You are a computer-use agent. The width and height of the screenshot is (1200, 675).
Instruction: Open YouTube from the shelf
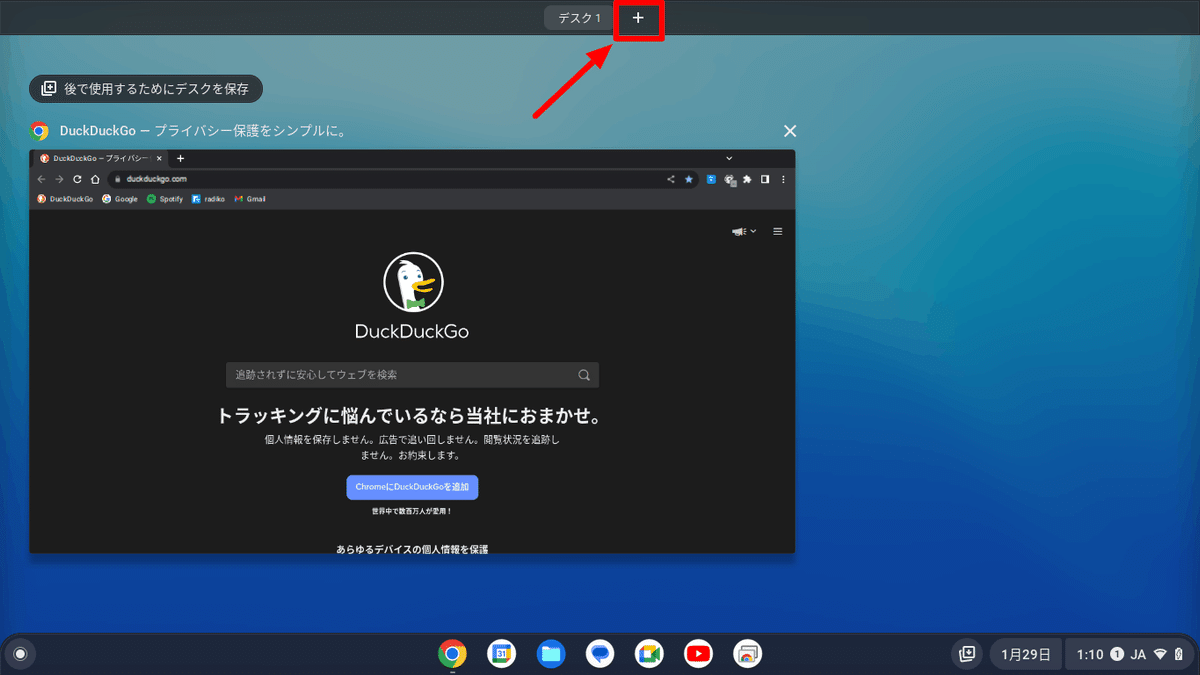click(699, 654)
